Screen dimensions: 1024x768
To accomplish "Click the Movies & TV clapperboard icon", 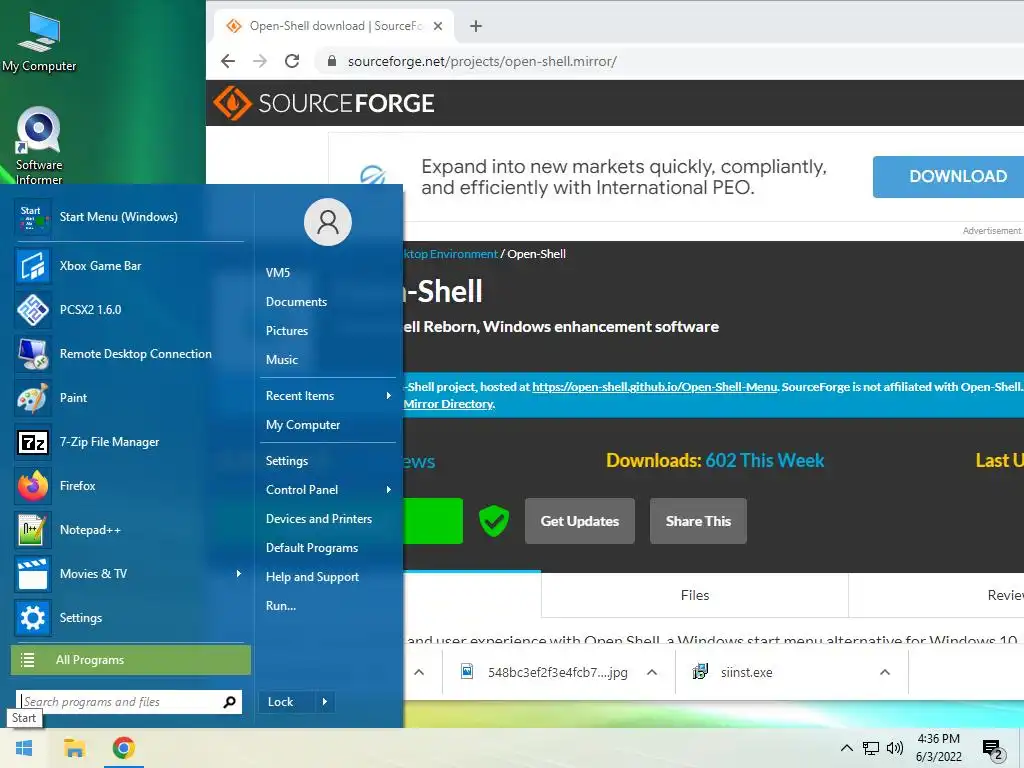I will click(x=33, y=574).
